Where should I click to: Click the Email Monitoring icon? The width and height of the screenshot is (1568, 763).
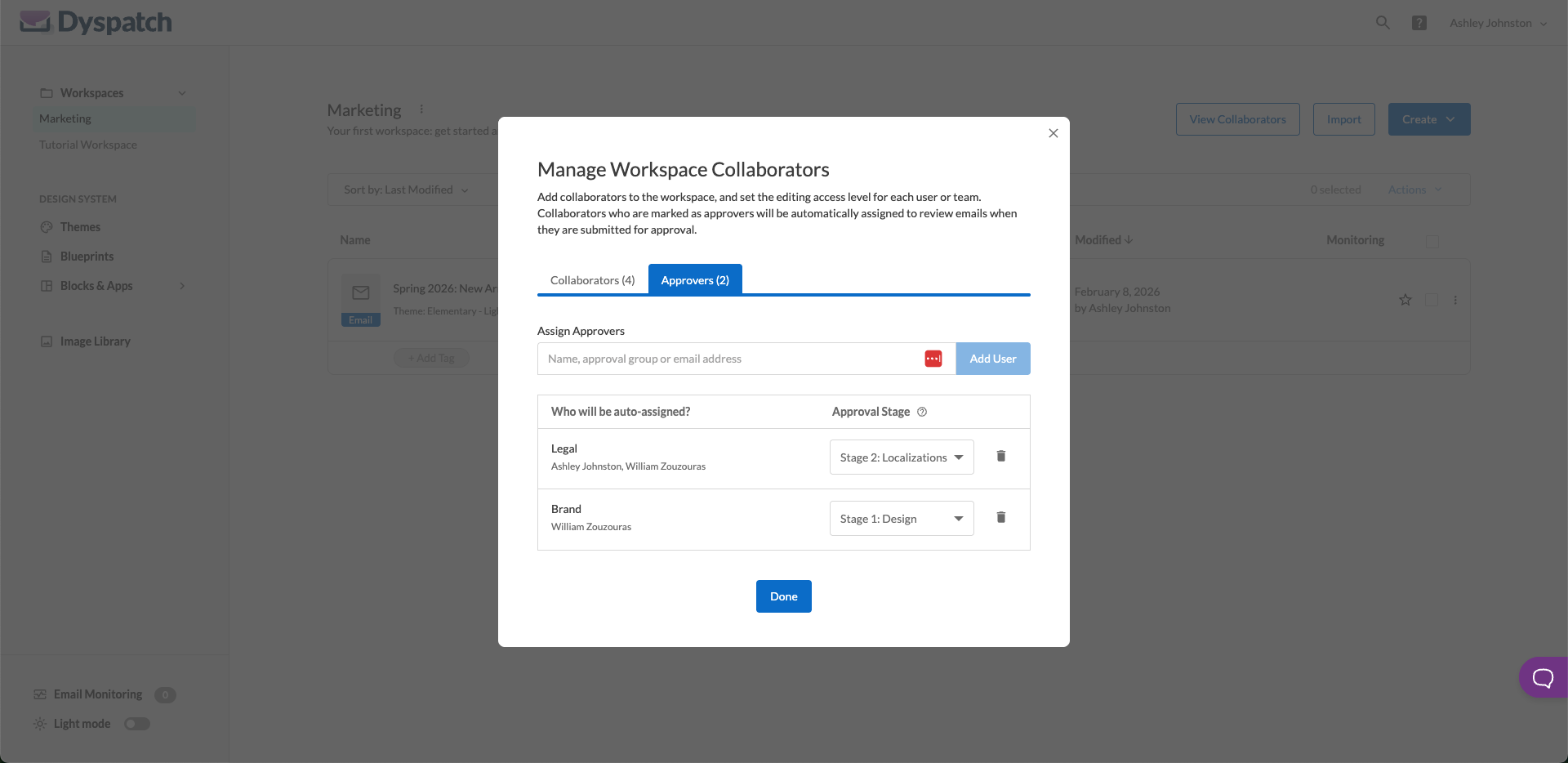point(39,694)
